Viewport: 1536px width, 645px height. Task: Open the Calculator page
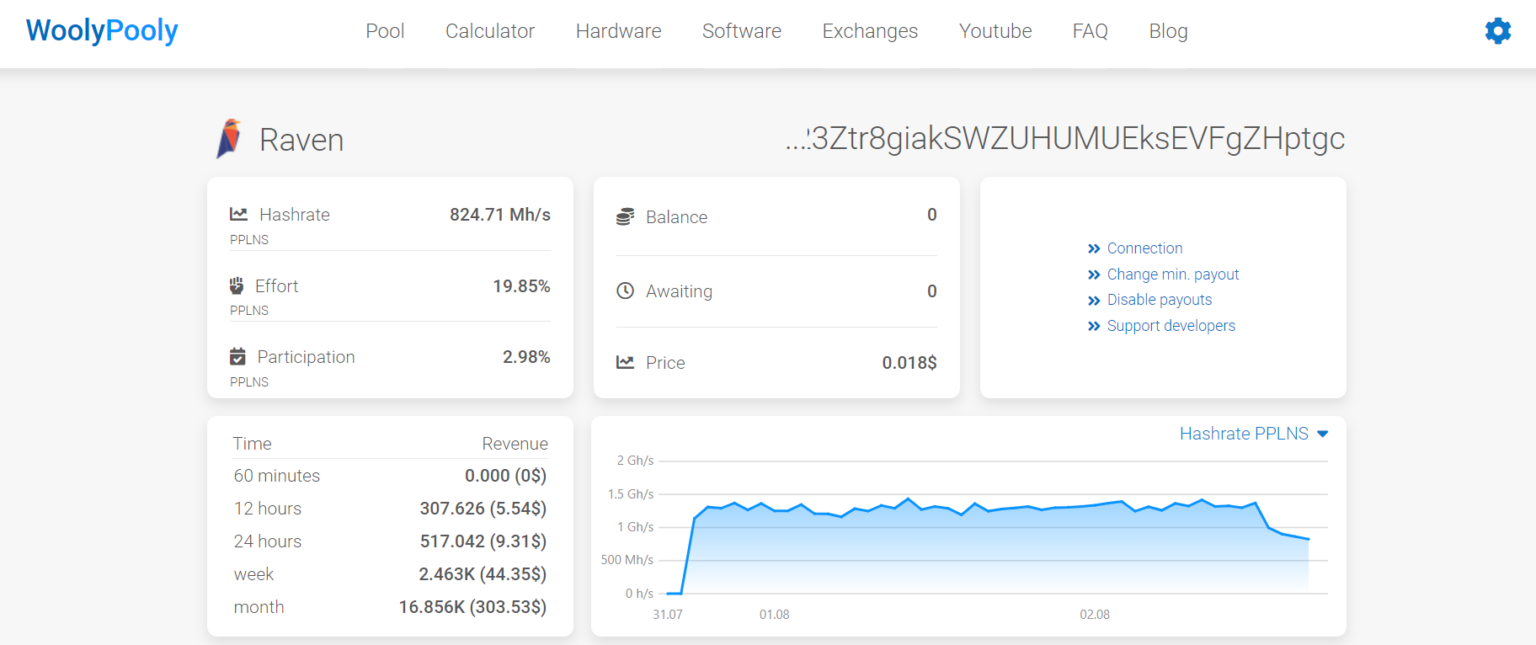click(x=489, y=31)
